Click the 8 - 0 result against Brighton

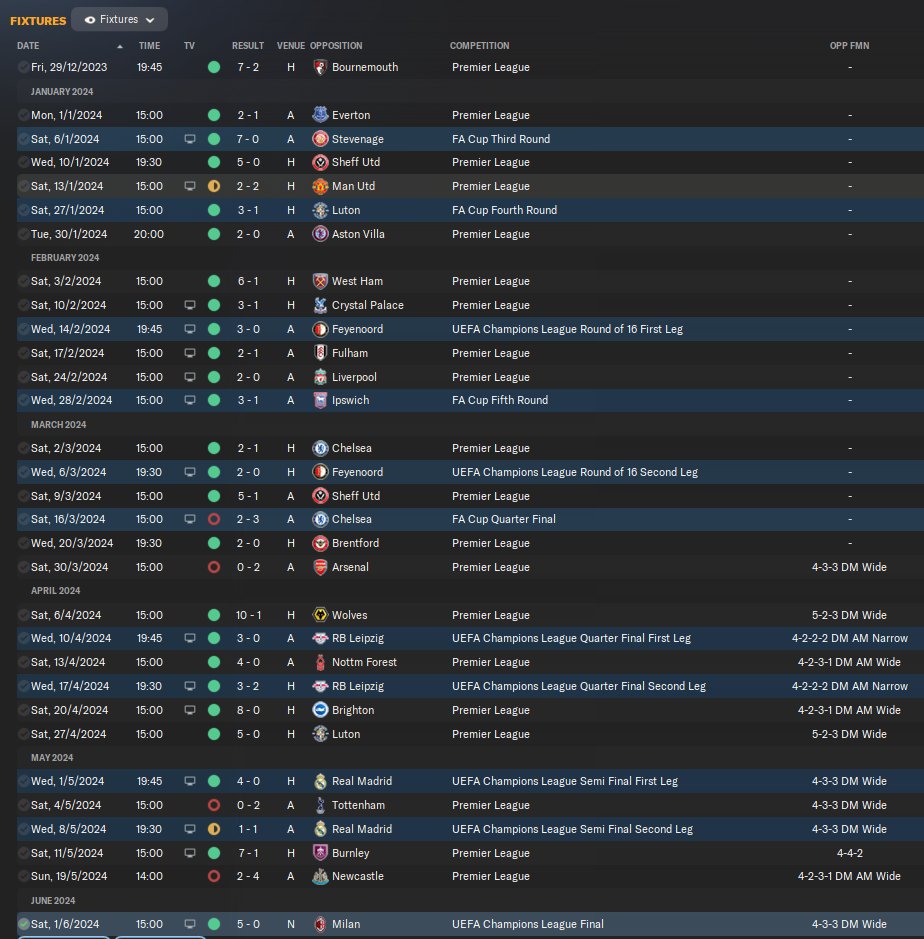pos(248,710)
